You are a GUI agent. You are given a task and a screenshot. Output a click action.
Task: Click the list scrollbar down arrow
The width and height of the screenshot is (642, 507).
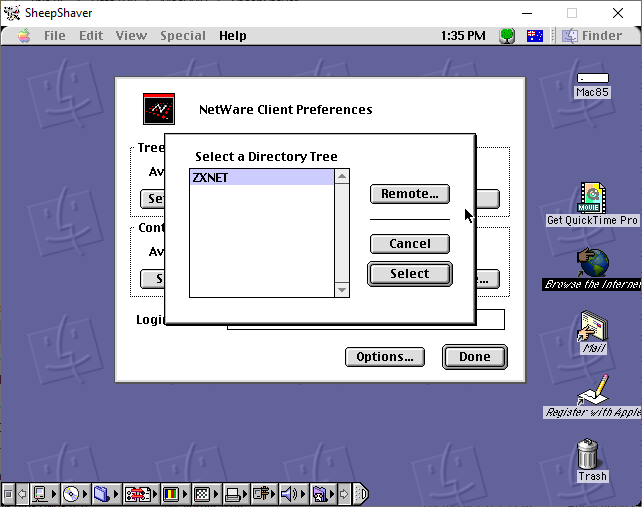342,290
